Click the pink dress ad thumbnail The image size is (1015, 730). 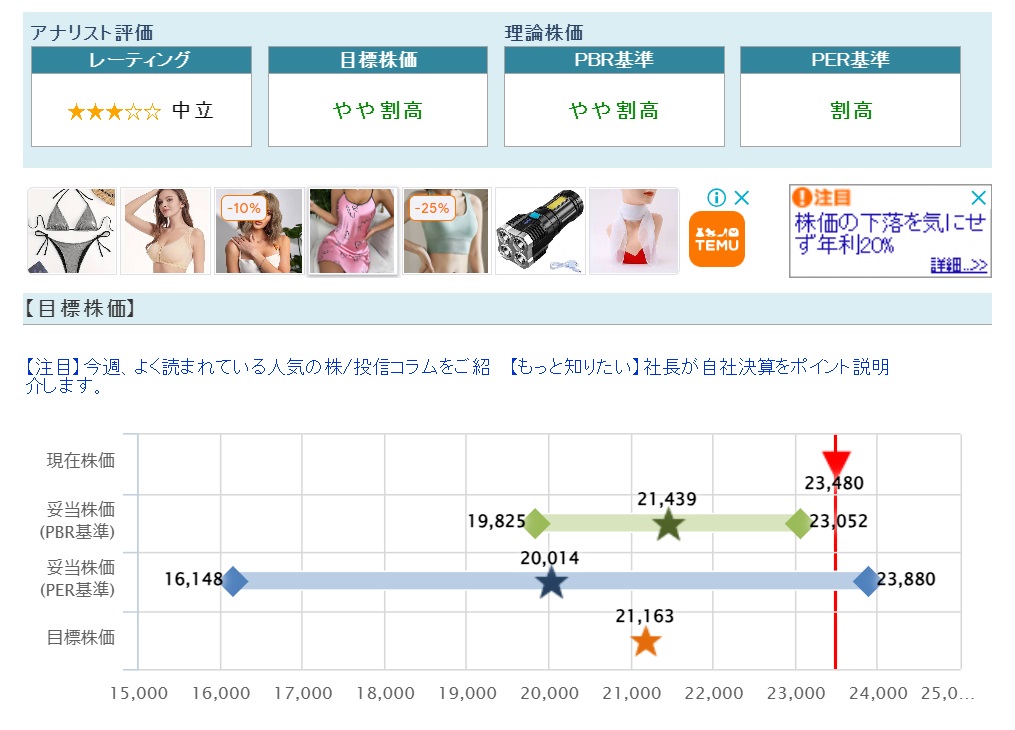coord(352,231)
